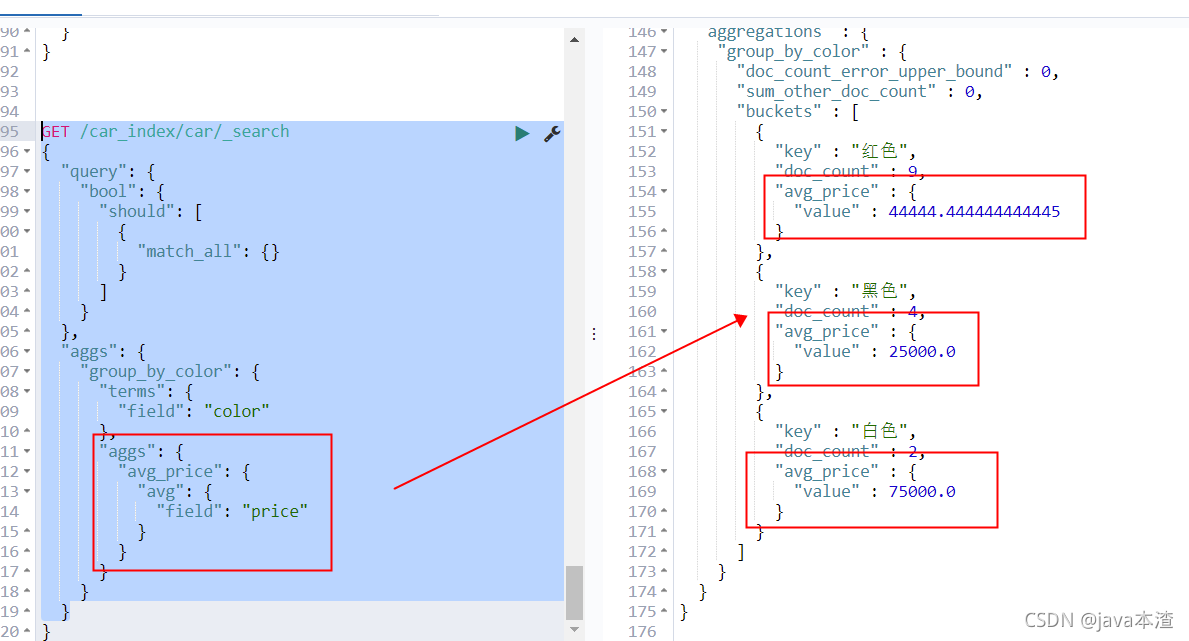Collapse the "terms" block fold arrow
The height and width of the screenshot is (641, 1189).
27,391
